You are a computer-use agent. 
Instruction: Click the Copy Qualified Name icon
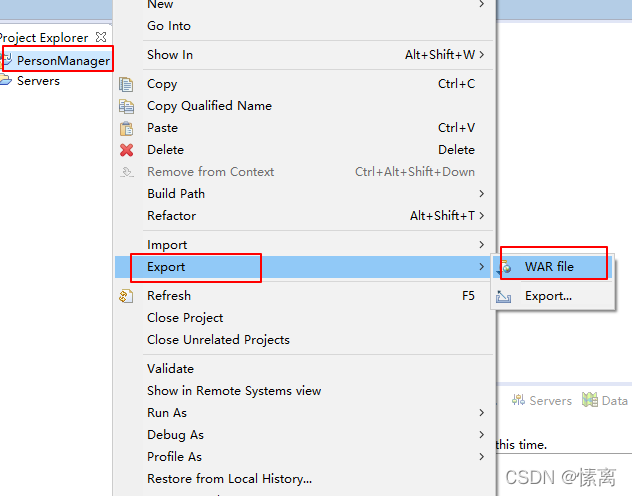pyautogui.click(x=126, y=106)
